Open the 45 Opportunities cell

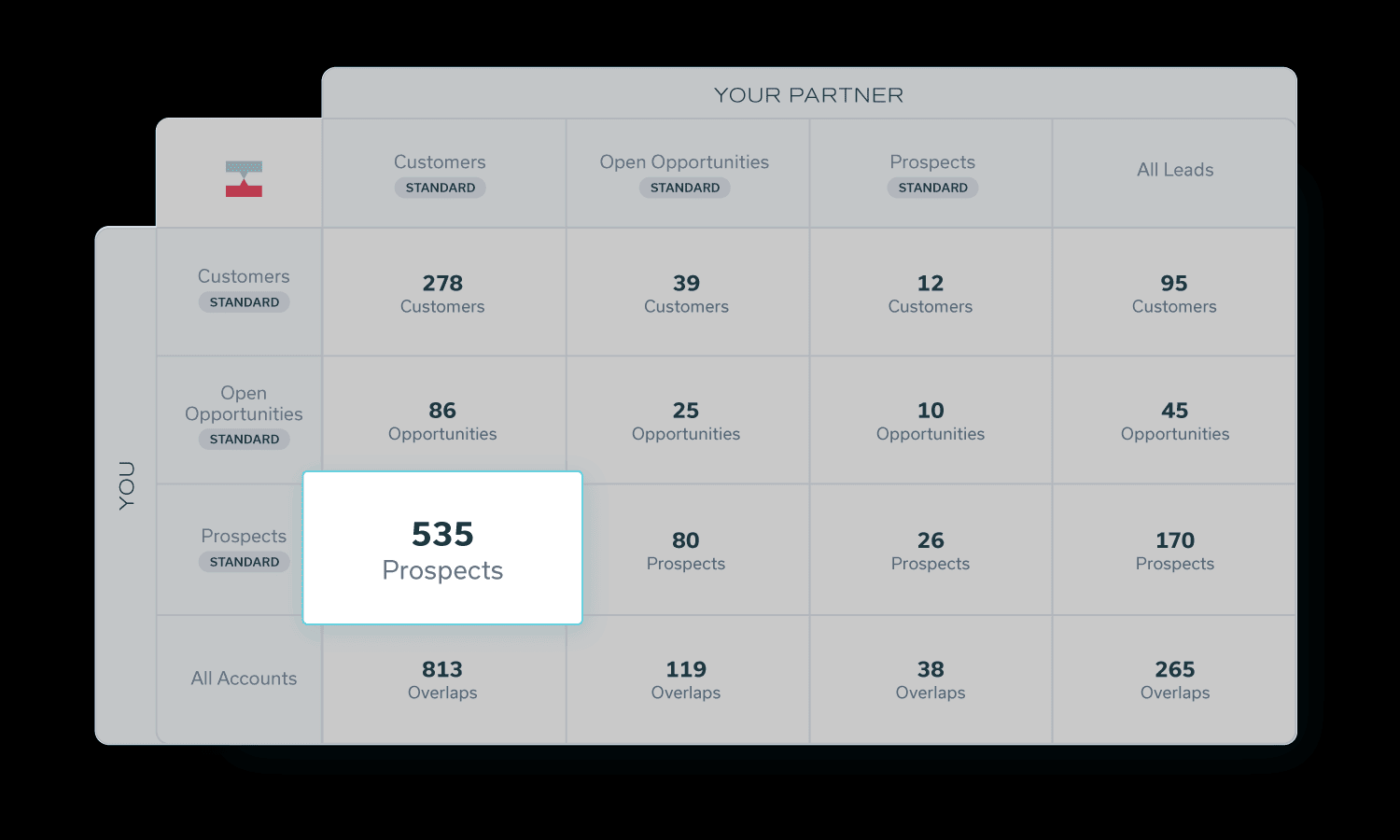[x=1174, y=421]
